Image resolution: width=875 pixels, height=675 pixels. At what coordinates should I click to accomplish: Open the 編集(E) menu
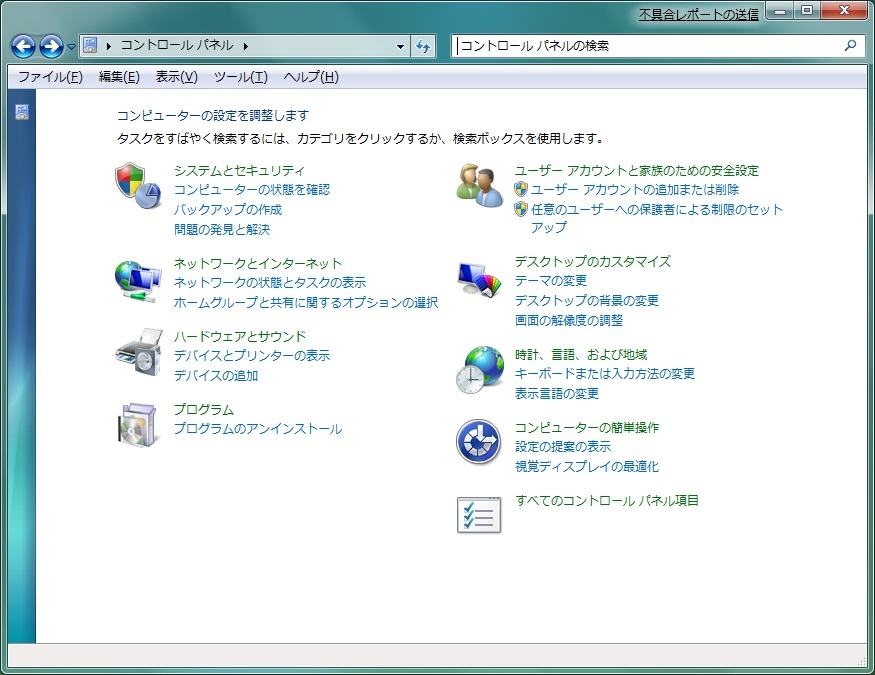tap(119, 77)
